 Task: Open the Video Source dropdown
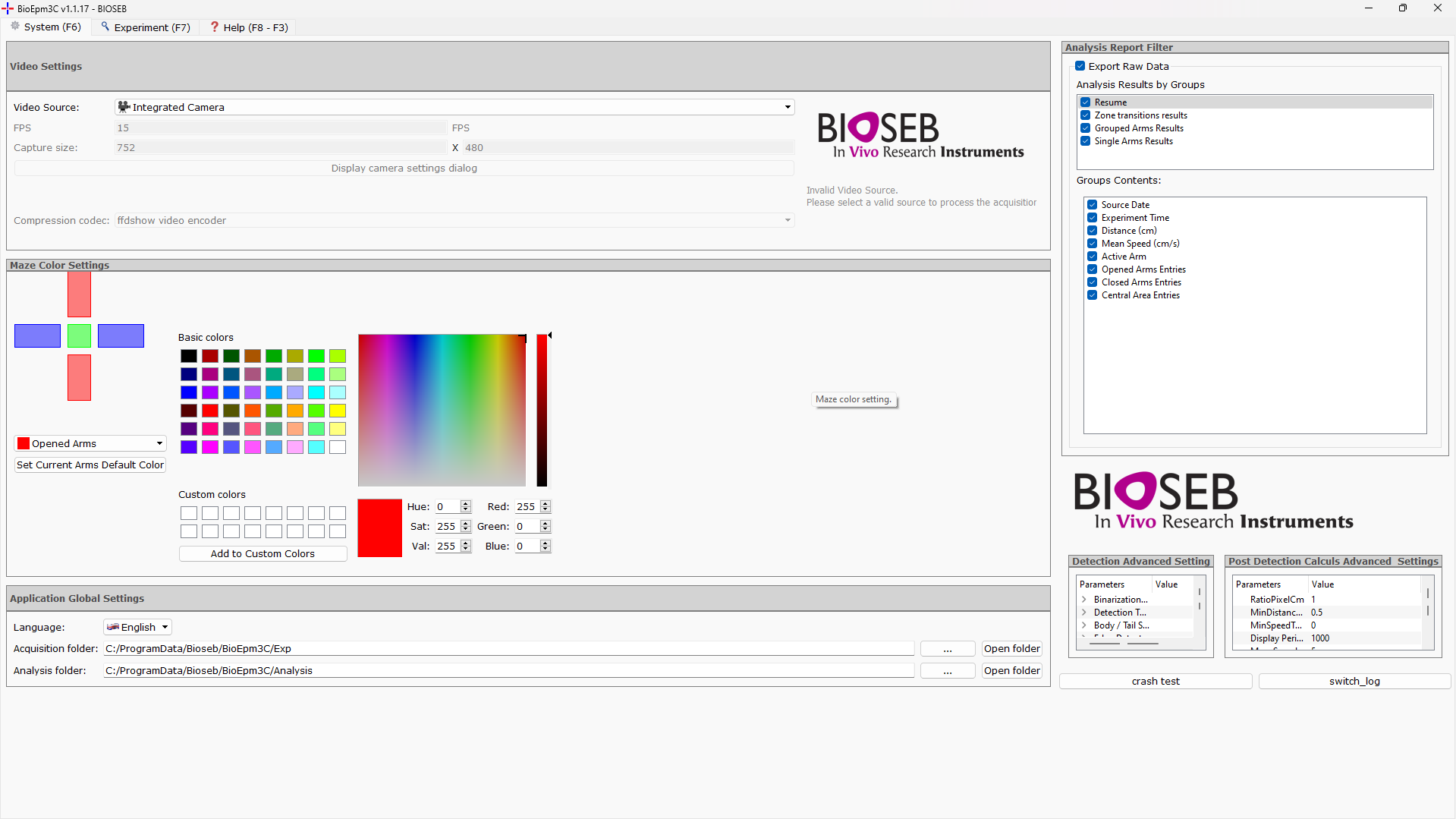(x=787, y=107)
